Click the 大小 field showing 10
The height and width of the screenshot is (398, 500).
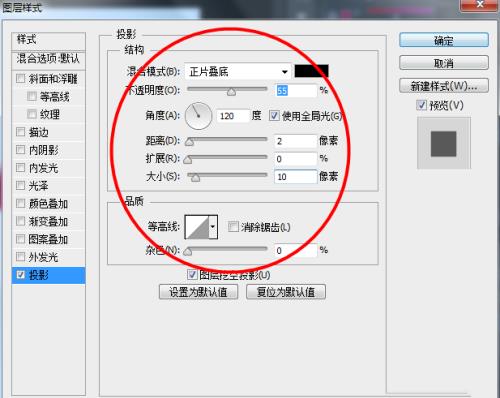pos(295,177)
